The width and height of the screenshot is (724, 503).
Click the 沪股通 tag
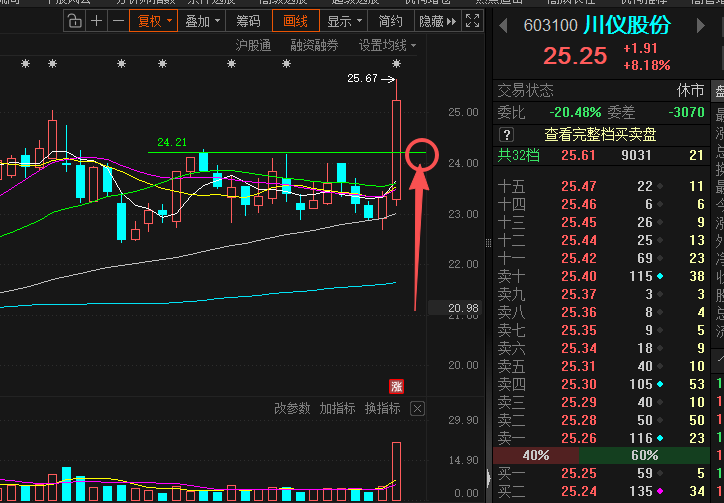[253, 45]
